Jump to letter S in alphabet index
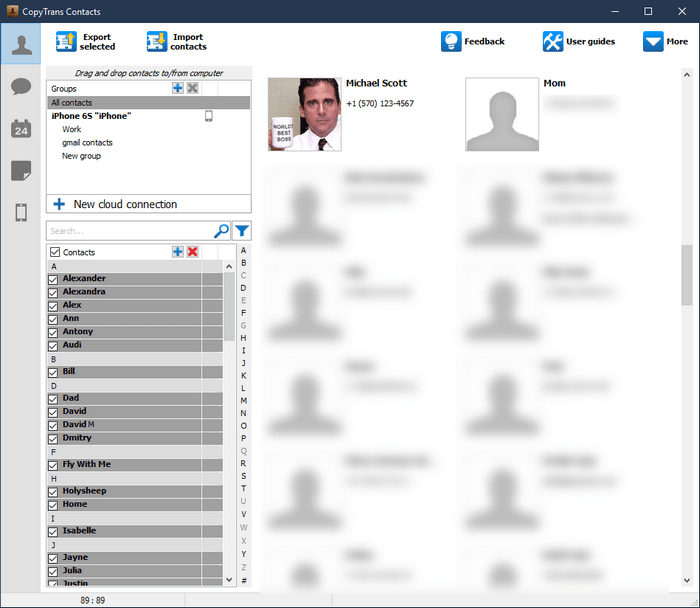 pos(244,476)
